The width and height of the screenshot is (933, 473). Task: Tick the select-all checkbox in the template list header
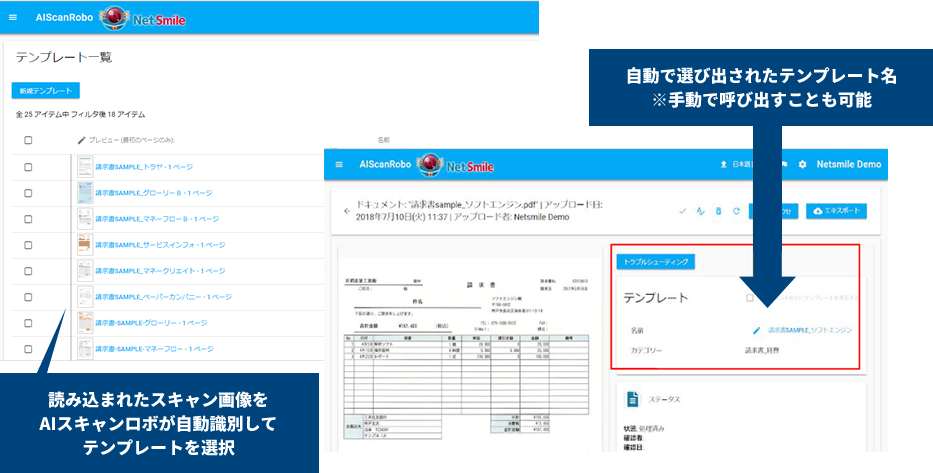pyautogui.click(x=28, y=140)
